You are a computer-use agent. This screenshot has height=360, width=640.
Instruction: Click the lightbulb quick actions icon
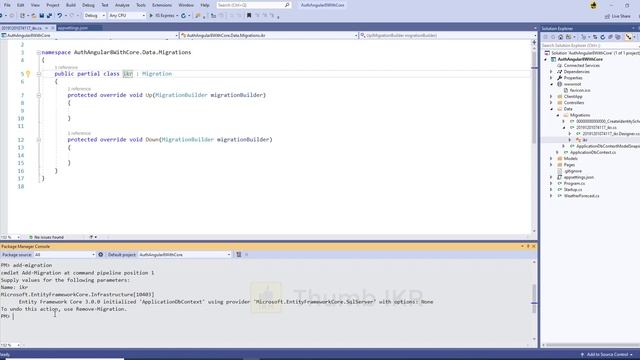pos(28,74)
